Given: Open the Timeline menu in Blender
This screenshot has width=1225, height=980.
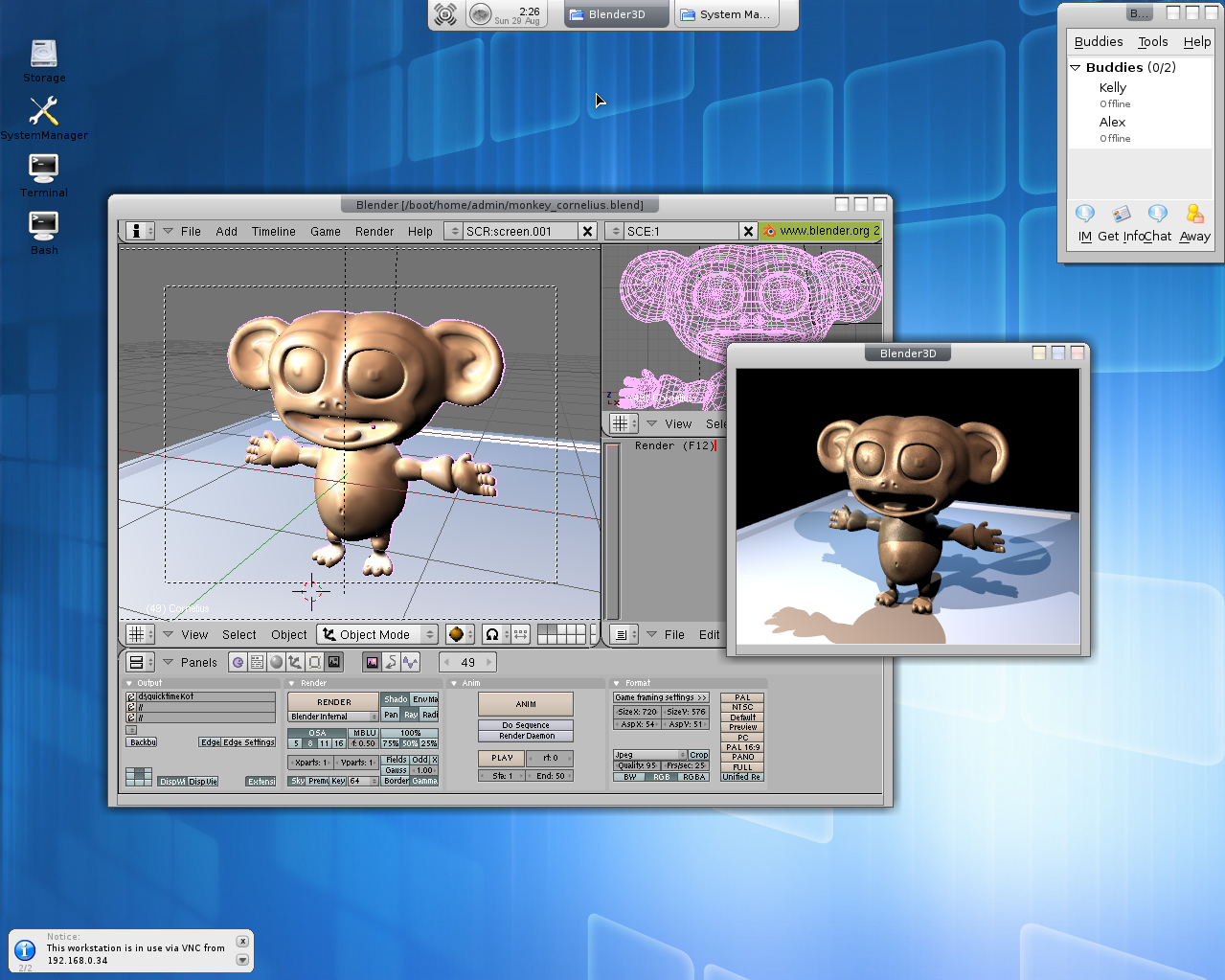Looking at the screenshot, I should click(x=273, y=231).
